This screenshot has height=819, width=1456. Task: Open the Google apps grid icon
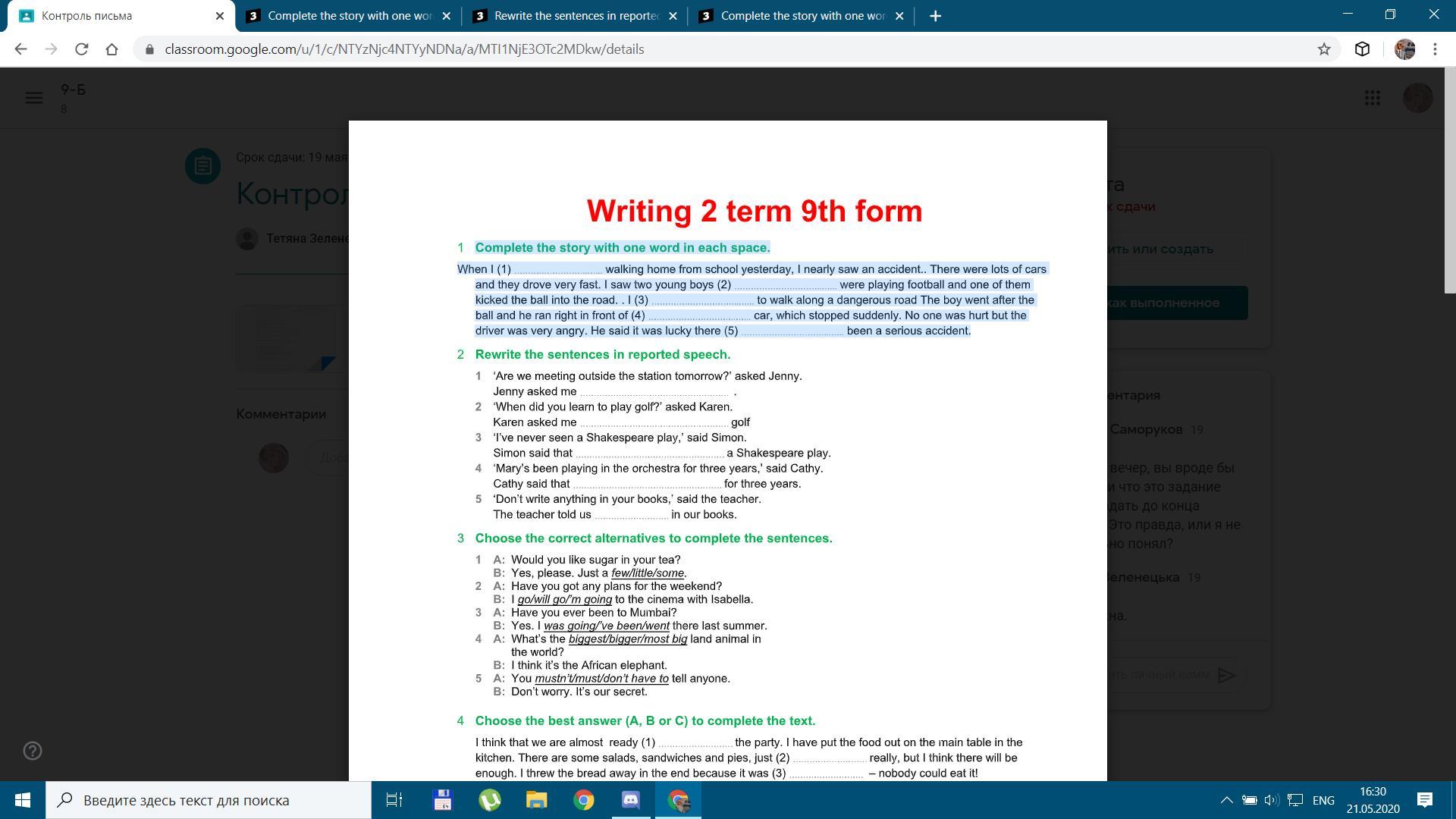tap(1372, 98)
